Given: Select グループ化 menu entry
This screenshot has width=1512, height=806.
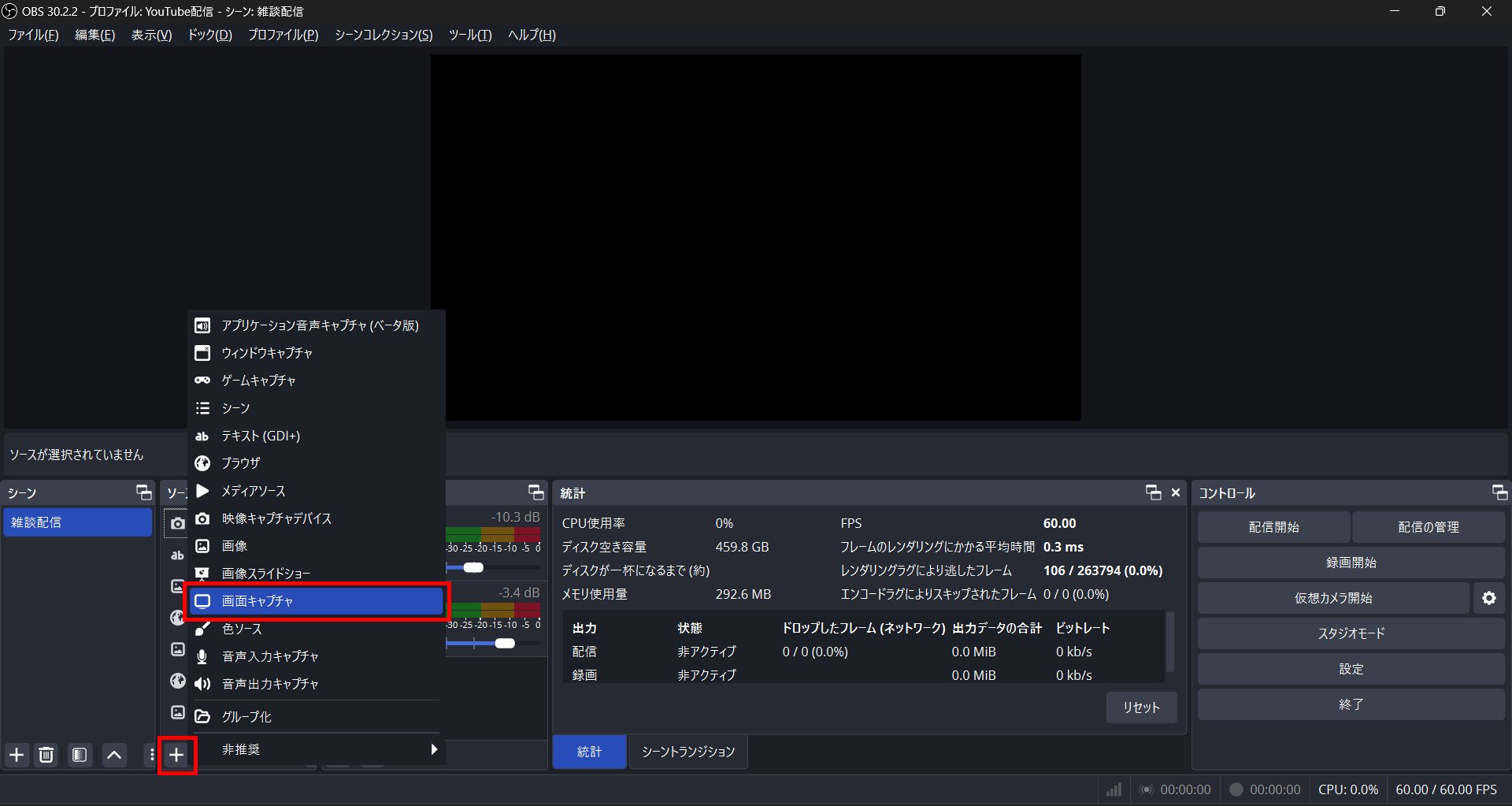Looking at the screenshot, I should [x=317, y=717].
